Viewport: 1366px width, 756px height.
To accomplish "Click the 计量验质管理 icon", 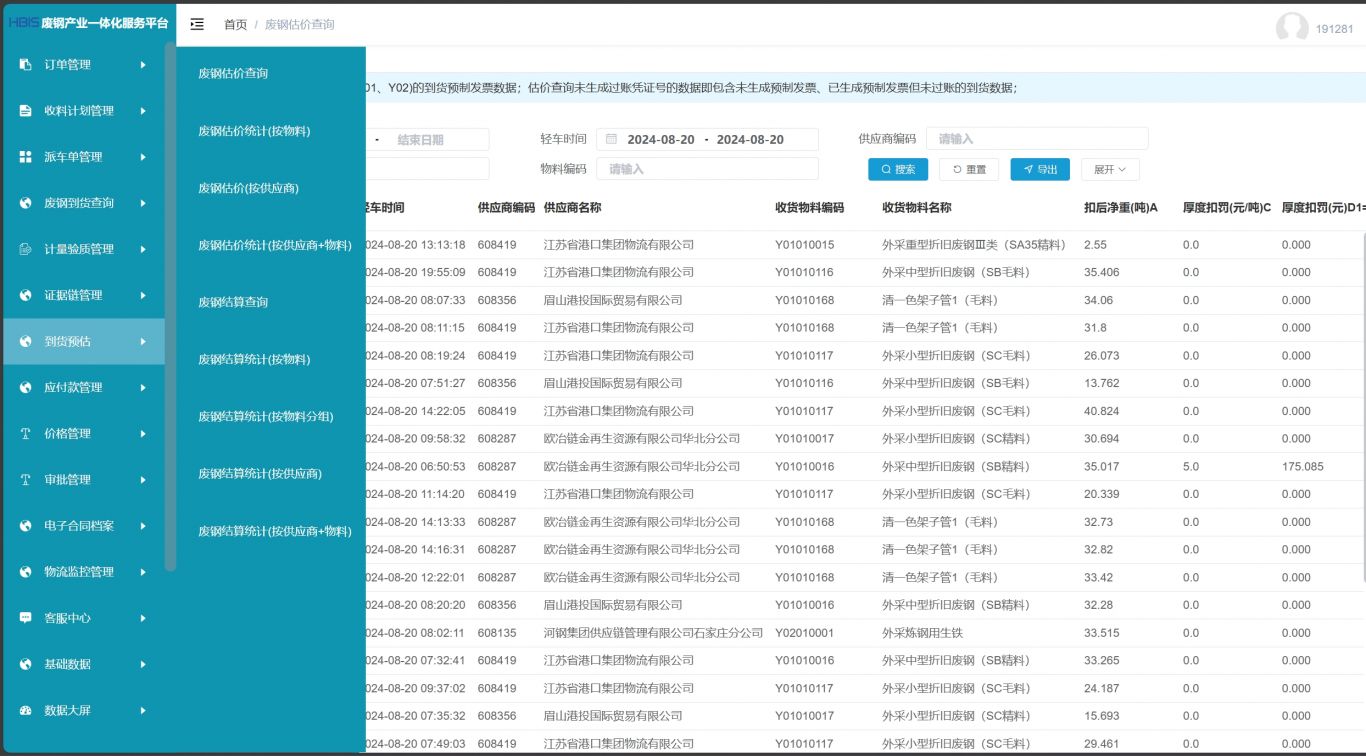I will pyautogui.click(x=26, y=249).
